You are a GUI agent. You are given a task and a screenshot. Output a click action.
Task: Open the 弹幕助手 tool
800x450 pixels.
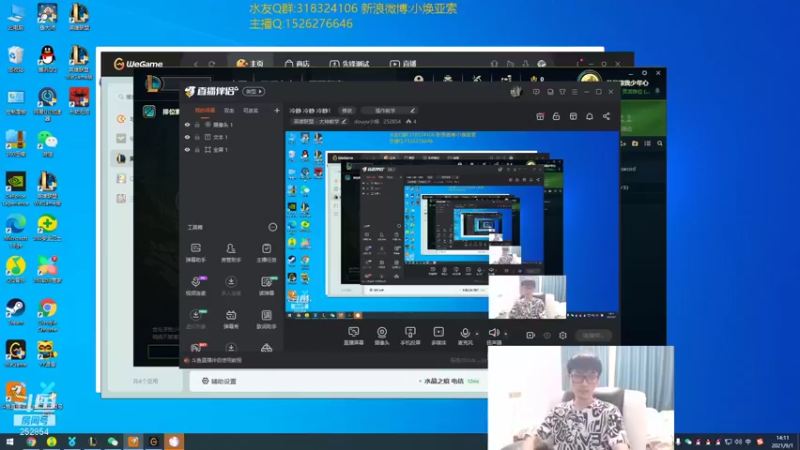point(195,253)
